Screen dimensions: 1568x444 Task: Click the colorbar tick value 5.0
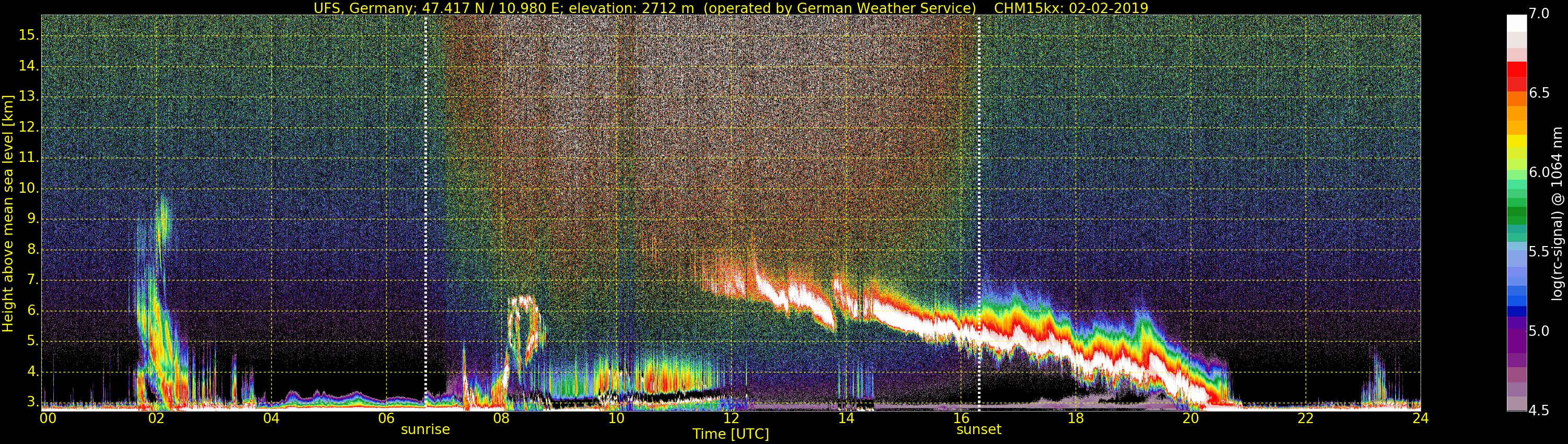click(1539, 331)
